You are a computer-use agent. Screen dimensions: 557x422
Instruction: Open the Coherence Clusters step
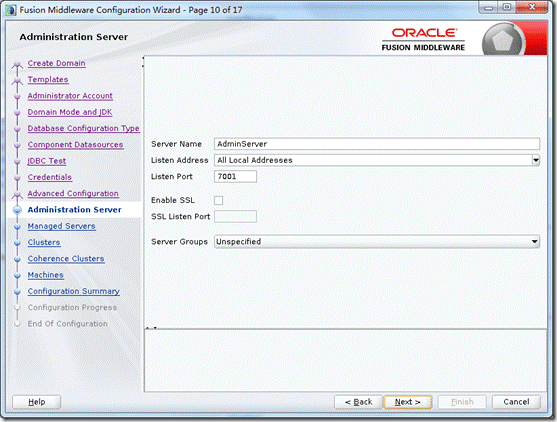click(x=66, y=259)
